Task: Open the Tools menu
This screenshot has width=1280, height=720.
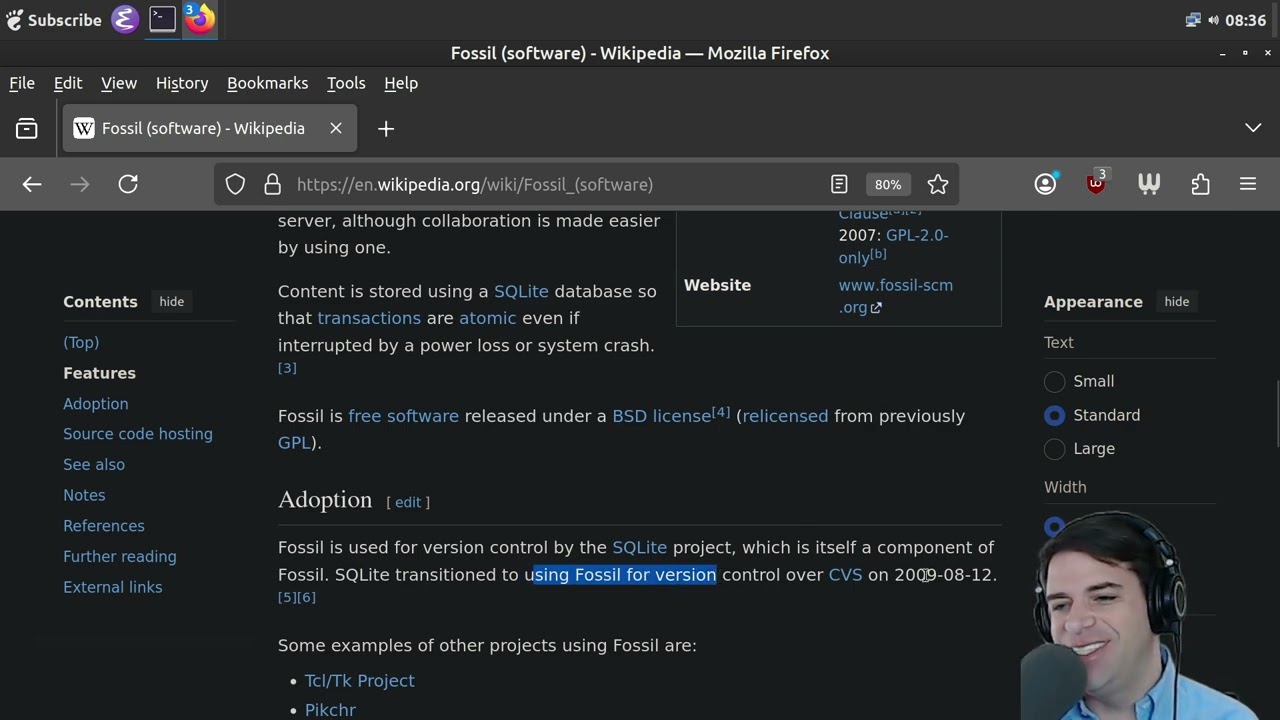Action: (x=346, y=83)
